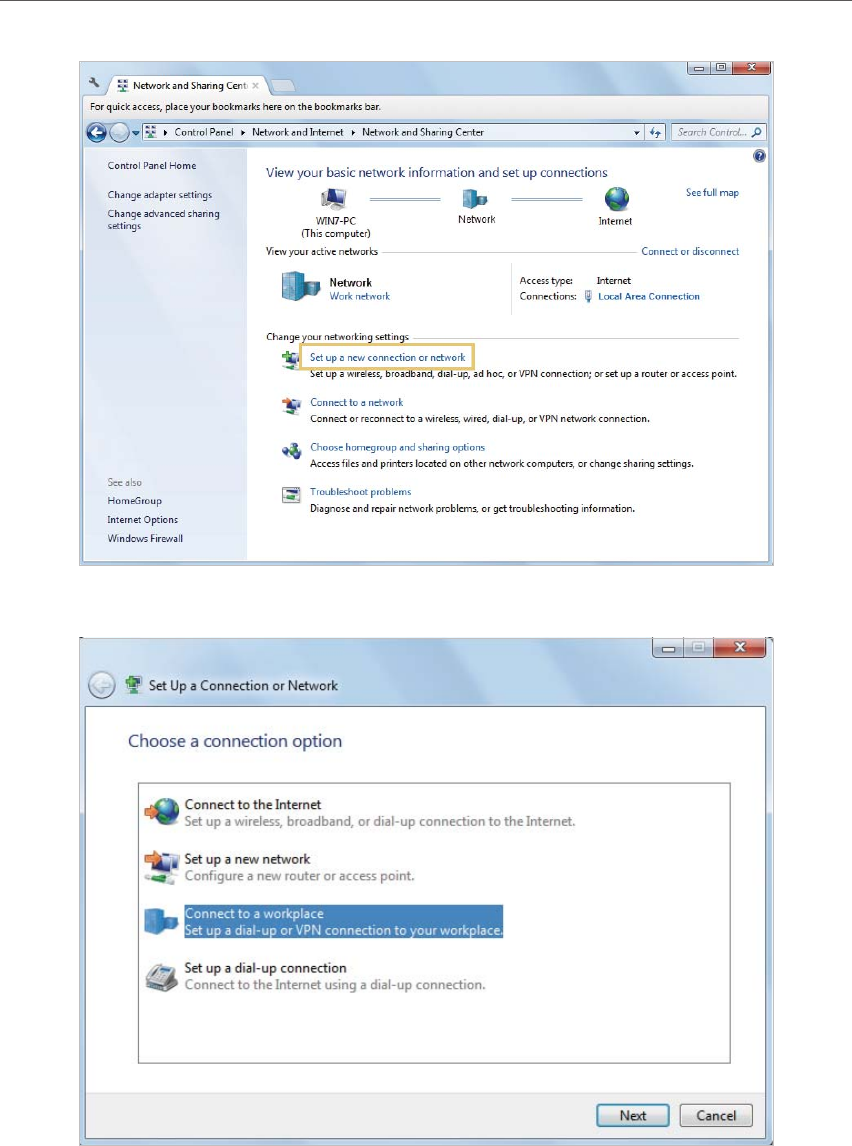Click the WIN7-PC computer icon
Image resolution: width=852 pixels, height=1146 pixels.
pos(333,198)
